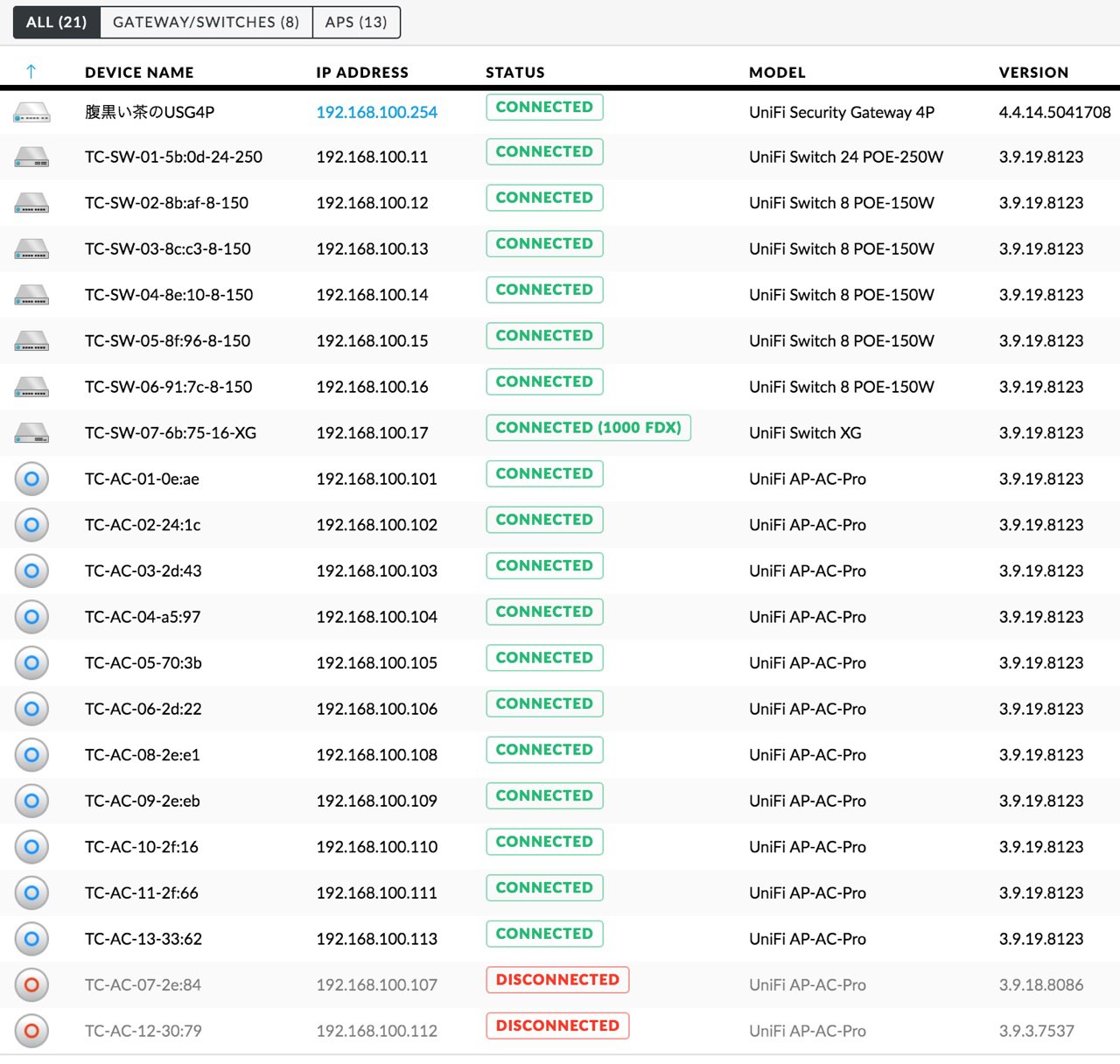
Task: Click the AP icon for TC-AC-13-33:62
Action: point(31,939)
